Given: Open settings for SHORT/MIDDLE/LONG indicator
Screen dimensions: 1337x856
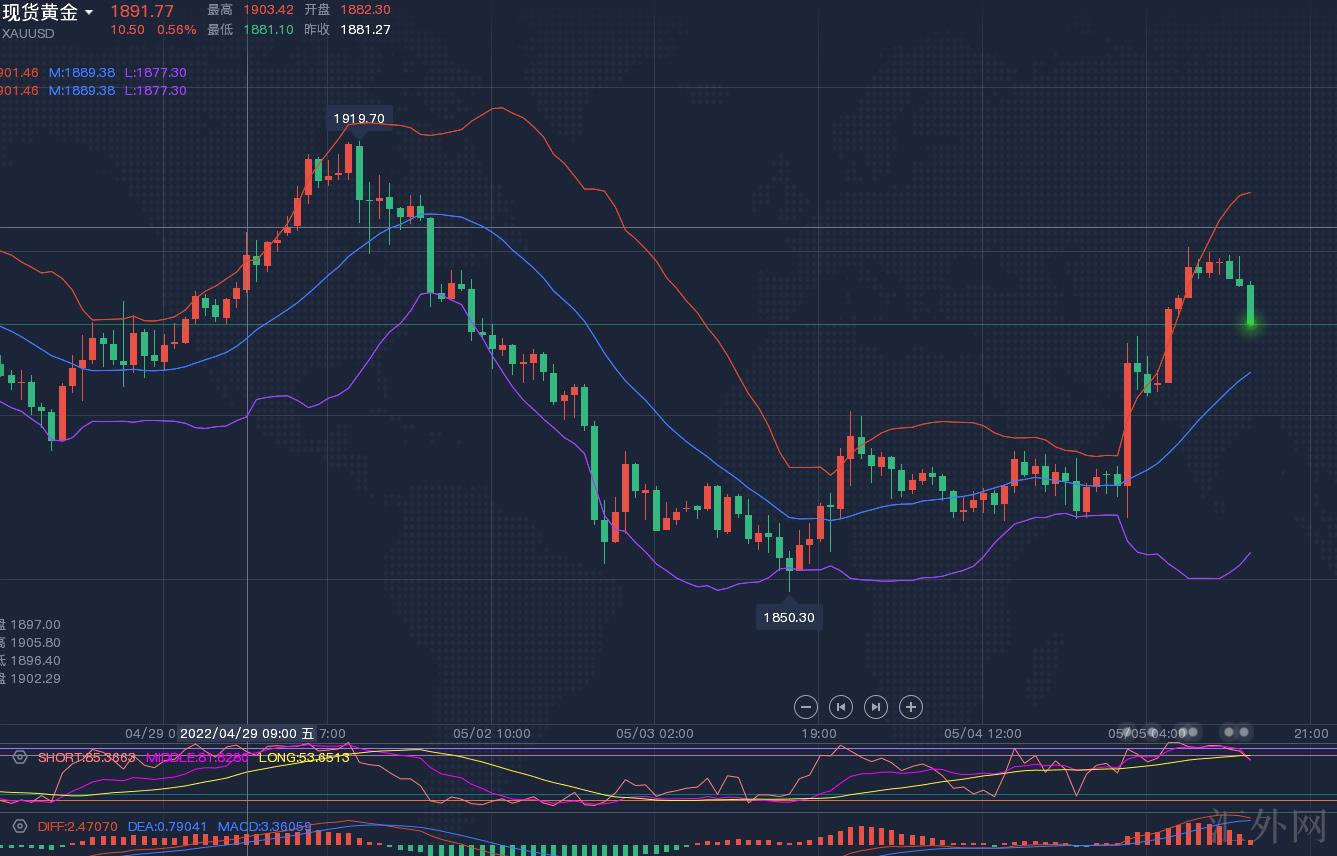Looking at the screenshot, I should [19, 758].
